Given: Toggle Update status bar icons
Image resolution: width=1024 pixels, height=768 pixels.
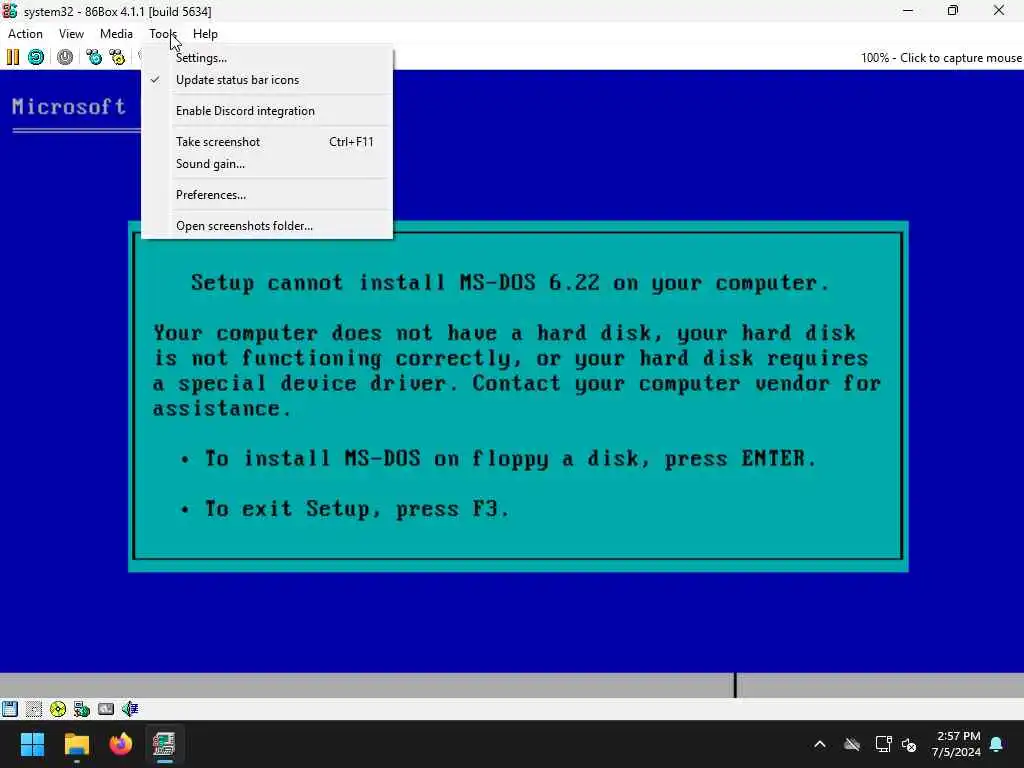Looking at the screenshot, I should [x=267, y=80].
